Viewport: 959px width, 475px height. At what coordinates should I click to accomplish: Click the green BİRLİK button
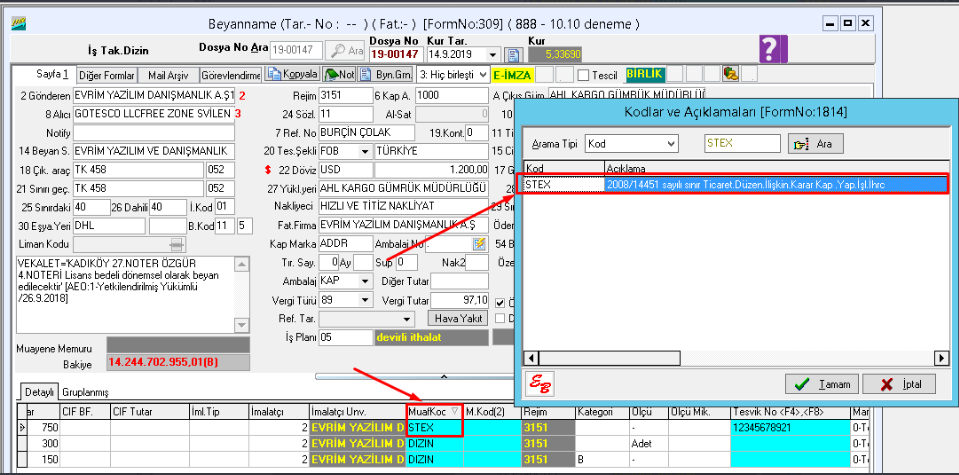644,74
